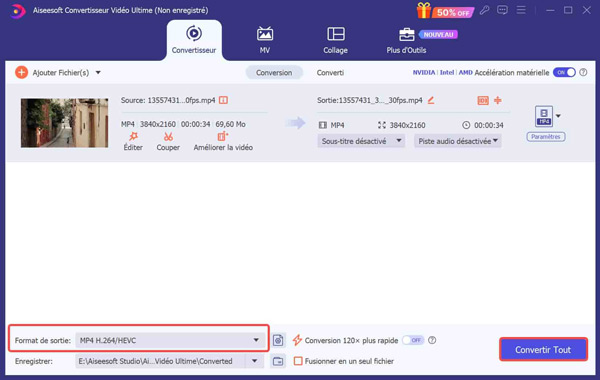Click the Enregistrer save path field
This screenshot has width=600, height=380.
(160, 361)
